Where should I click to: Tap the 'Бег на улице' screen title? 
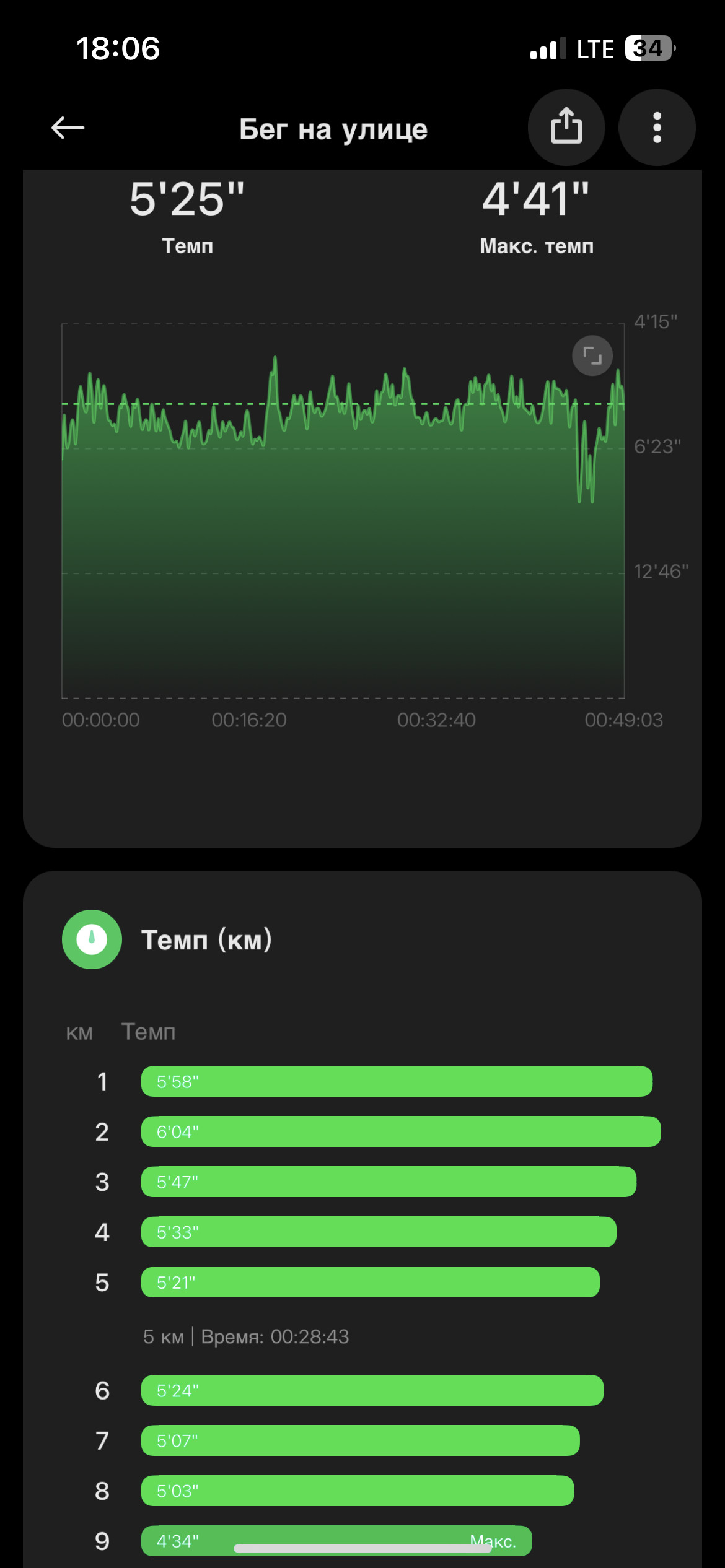(333, 129)
